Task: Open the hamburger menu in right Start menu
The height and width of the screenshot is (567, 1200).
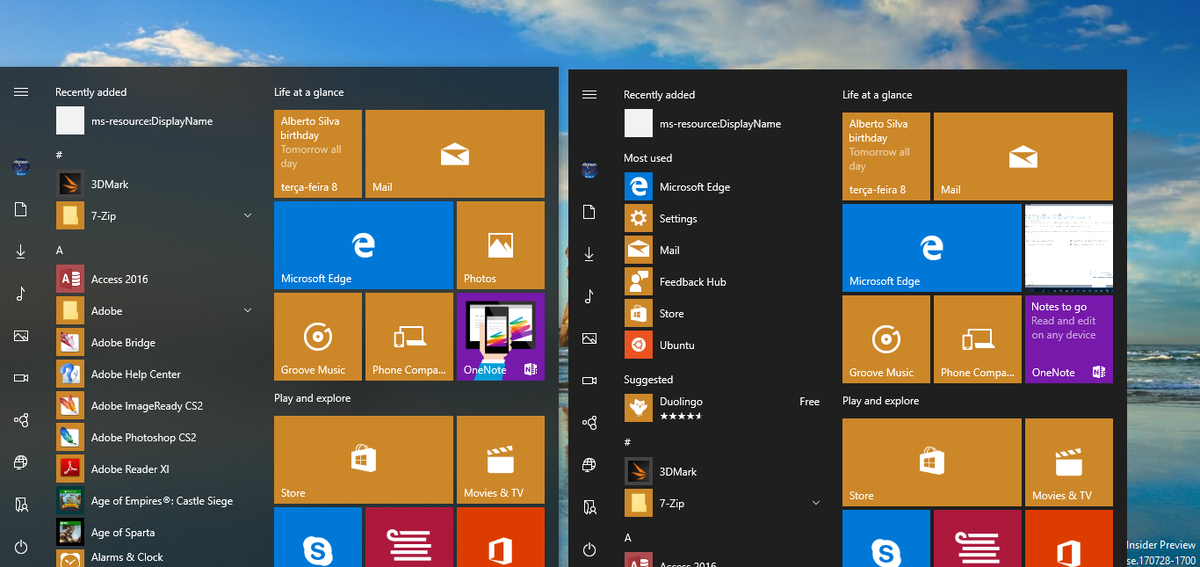Action: (589, 95)
